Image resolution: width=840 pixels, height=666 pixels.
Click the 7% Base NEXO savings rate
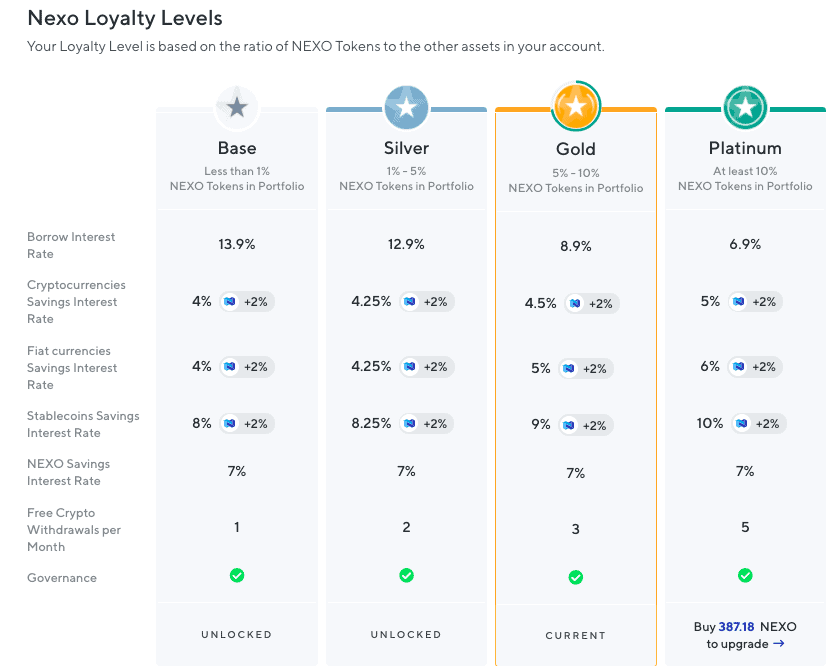coord(237,472)
